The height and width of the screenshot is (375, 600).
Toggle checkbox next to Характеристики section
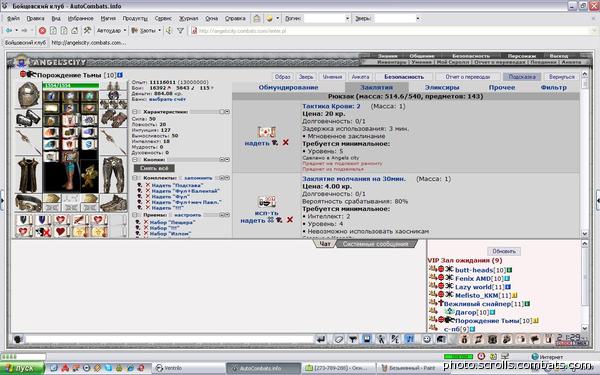(135, 112)
